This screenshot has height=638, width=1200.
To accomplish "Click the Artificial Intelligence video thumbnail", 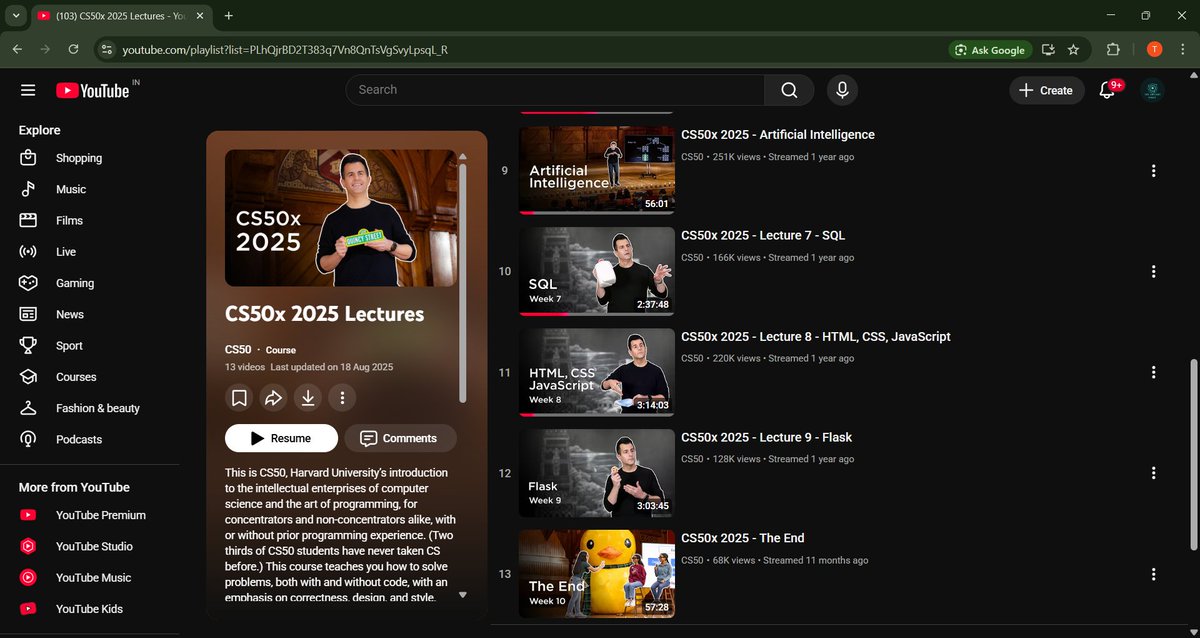I will click(597, 170).
